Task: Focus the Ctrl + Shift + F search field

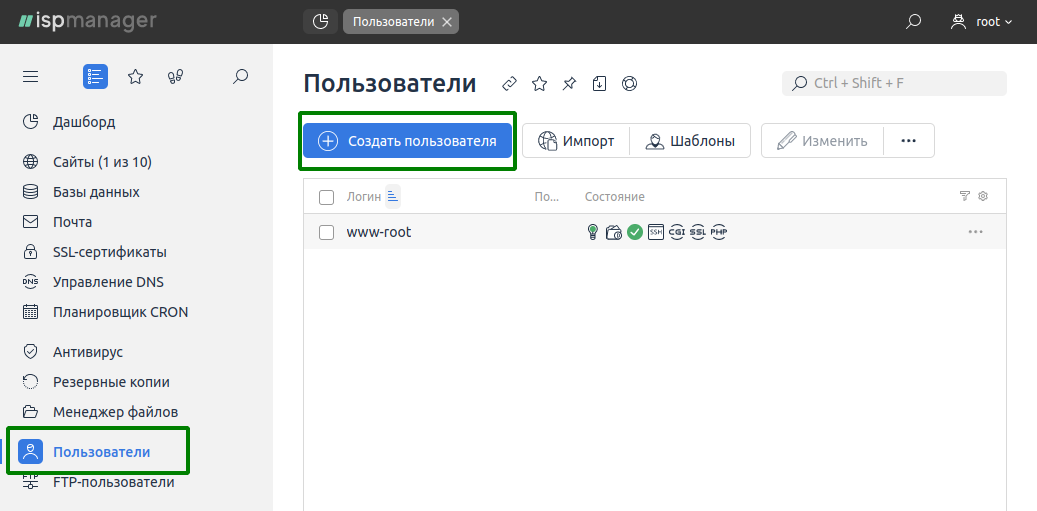Action: 894,83
